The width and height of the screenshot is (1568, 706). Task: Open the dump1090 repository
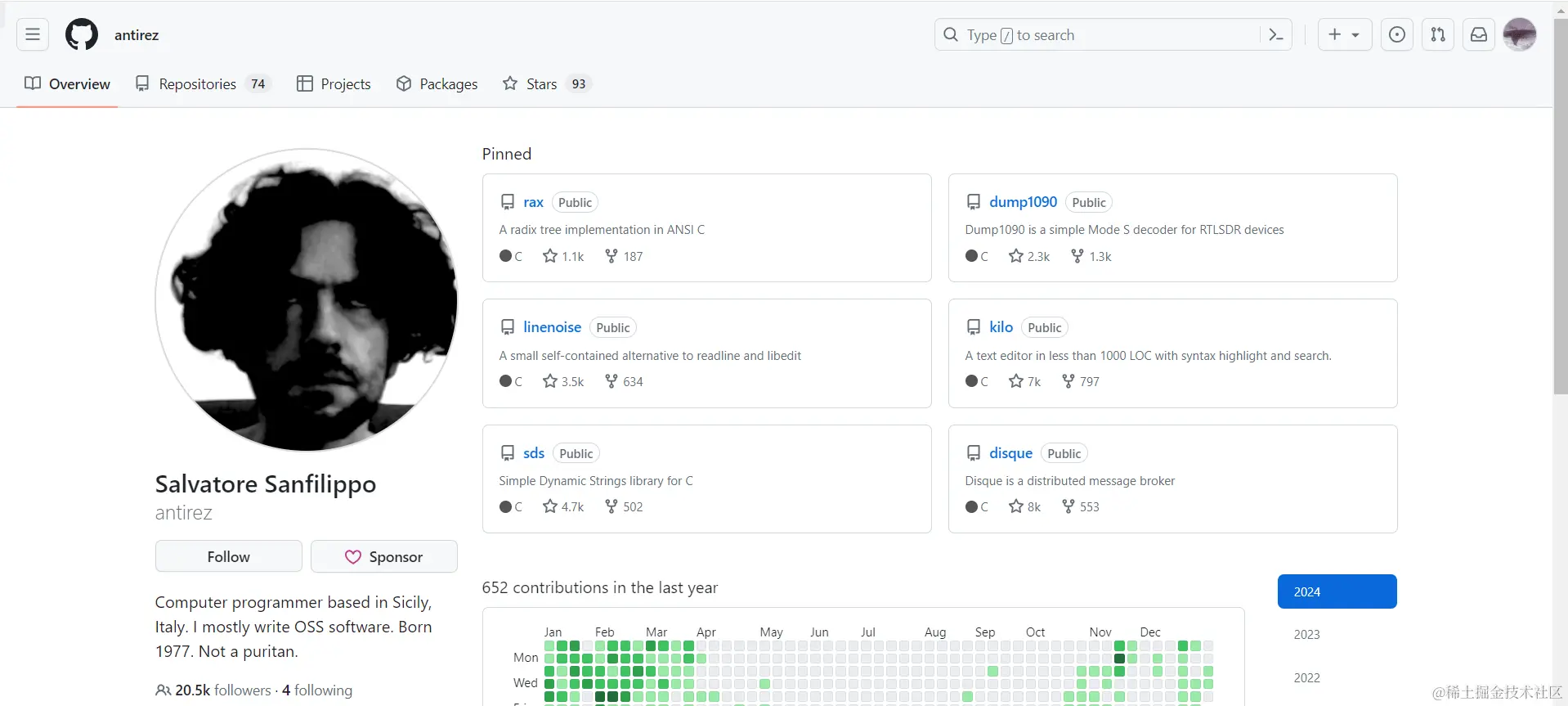pyautogui.click(x=1023, y=202)
